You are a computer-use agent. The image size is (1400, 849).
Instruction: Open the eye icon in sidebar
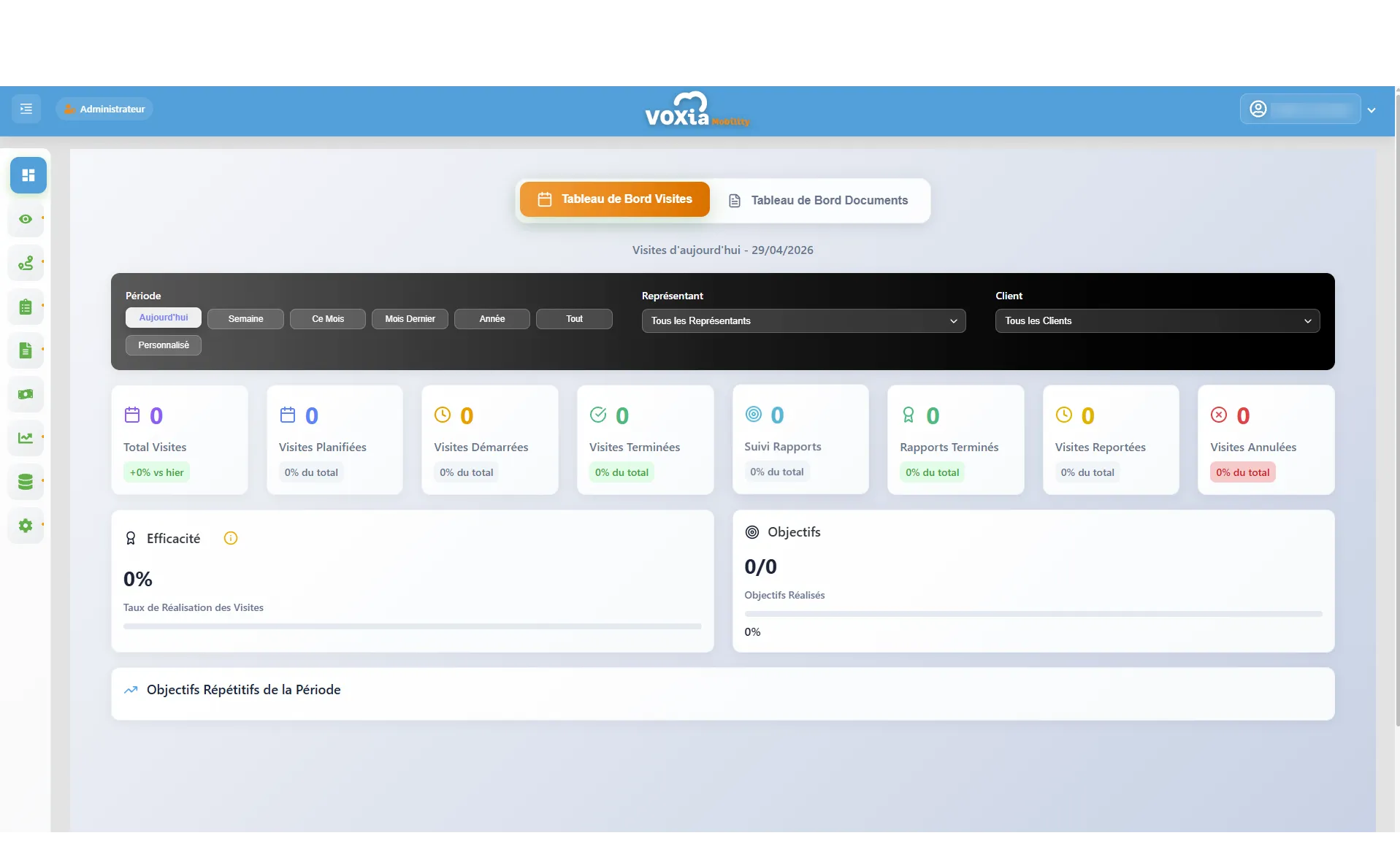click(x=26, y=219)
